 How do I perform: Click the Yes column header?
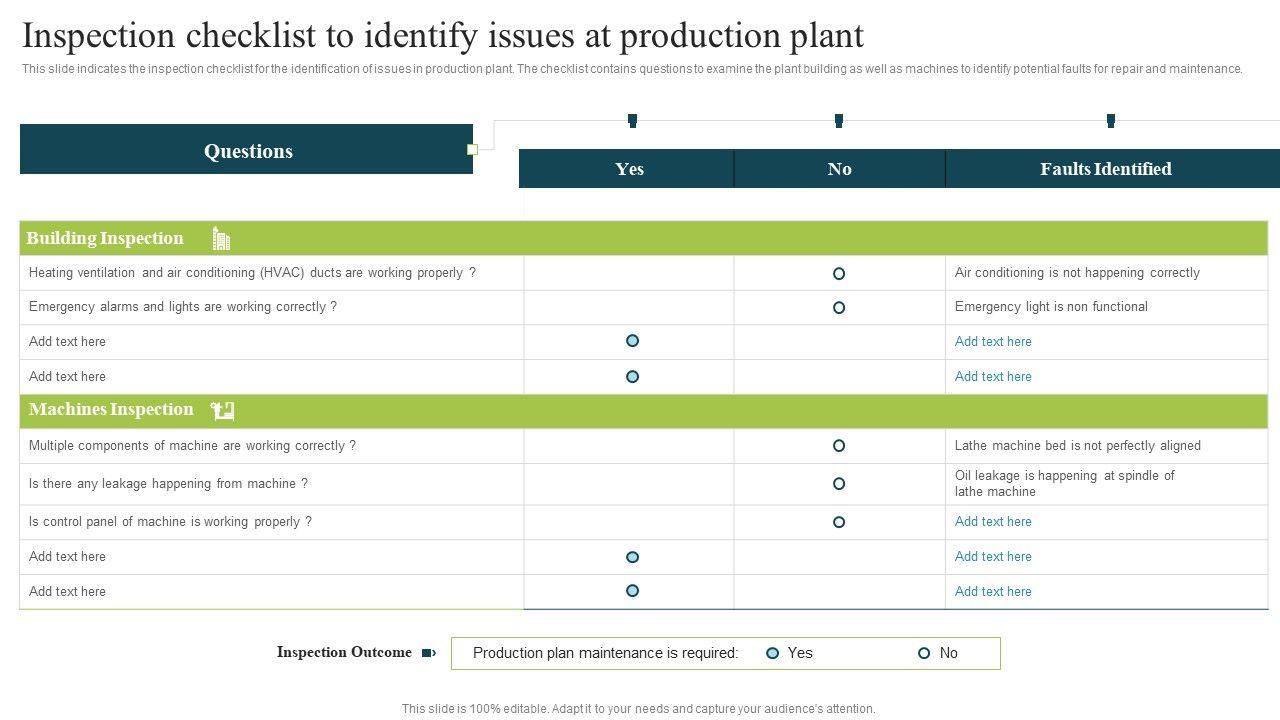pyautogui.click(x=629, y=169)
